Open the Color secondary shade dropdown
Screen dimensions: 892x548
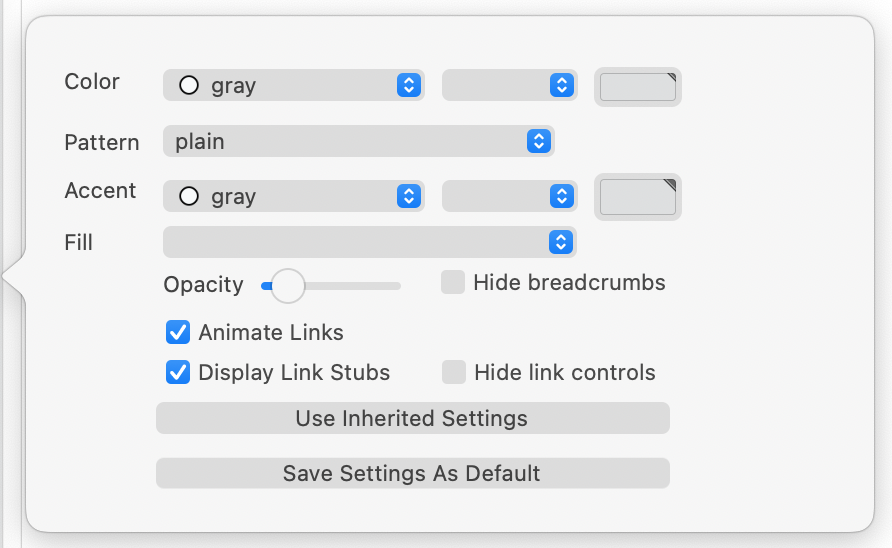[509, 86]
